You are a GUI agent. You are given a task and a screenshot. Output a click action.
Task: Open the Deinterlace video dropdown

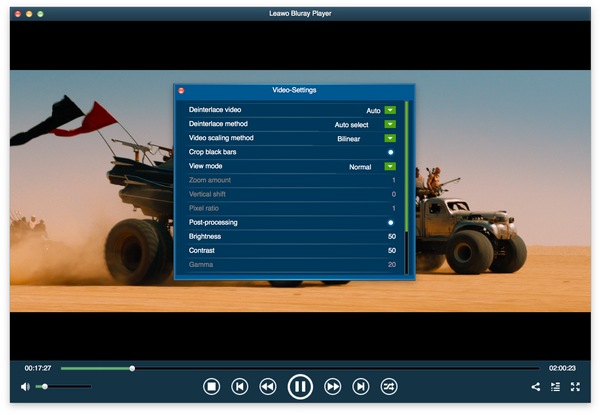pyautogui.click(x=390, y=110)
